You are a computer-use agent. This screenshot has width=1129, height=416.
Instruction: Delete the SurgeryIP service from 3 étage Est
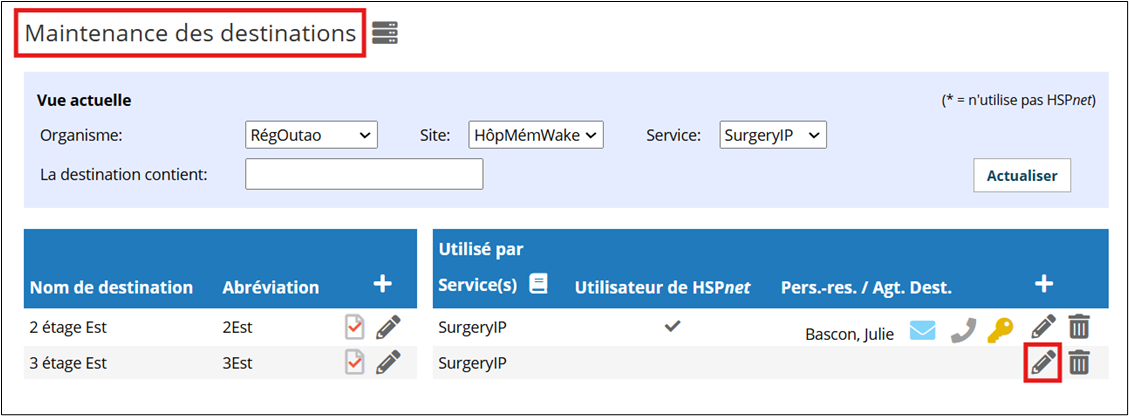[1078, 362]
